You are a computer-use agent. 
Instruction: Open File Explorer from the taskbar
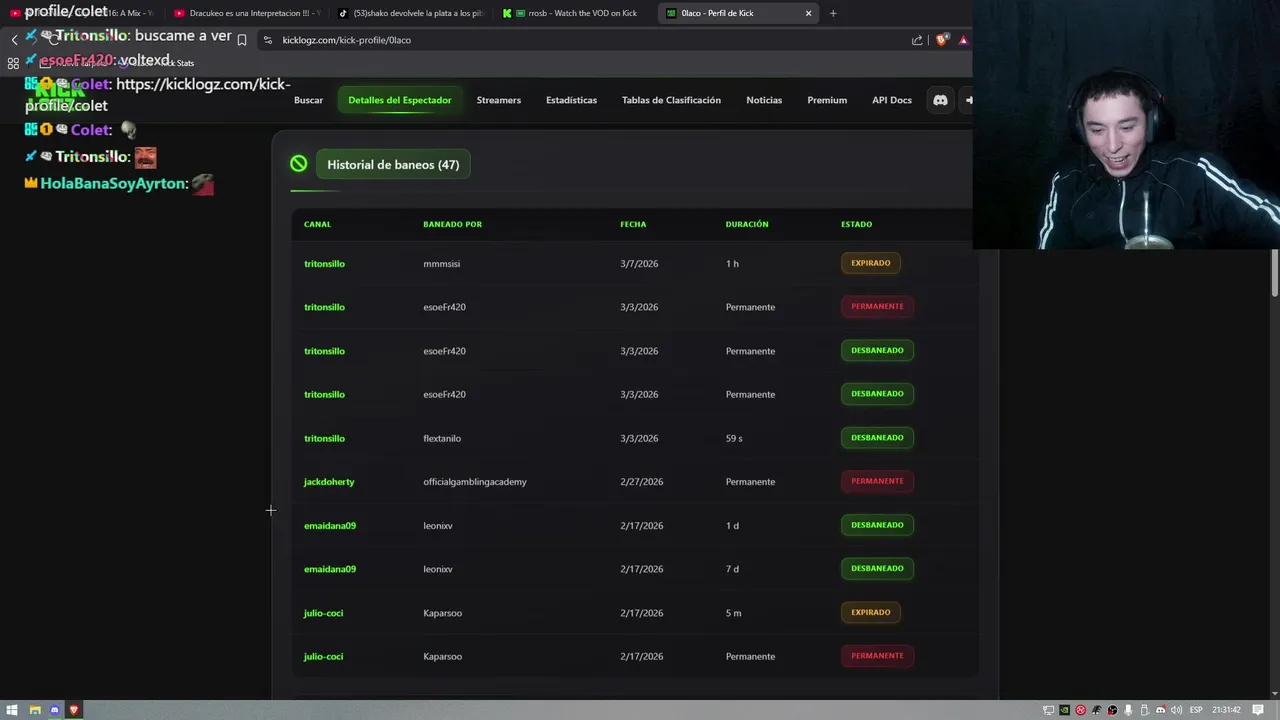click(x=35, y=710)
